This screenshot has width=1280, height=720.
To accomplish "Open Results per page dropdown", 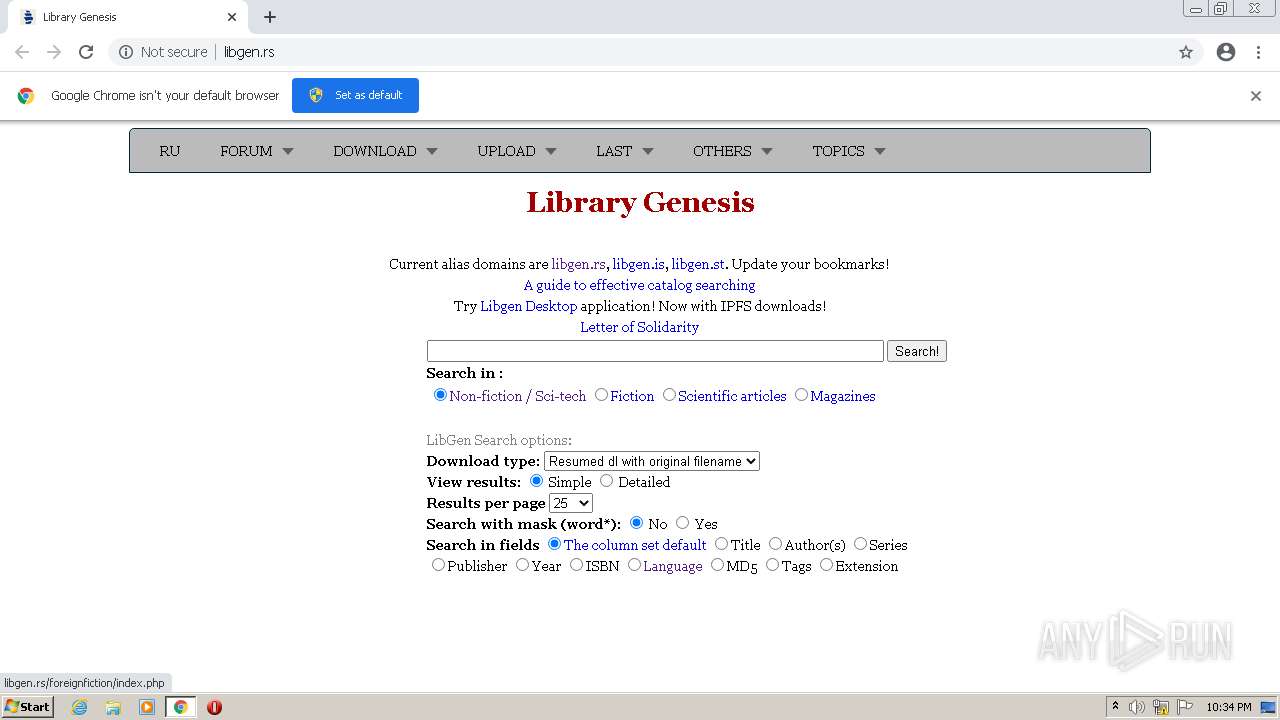I will (x=571, y=503).
